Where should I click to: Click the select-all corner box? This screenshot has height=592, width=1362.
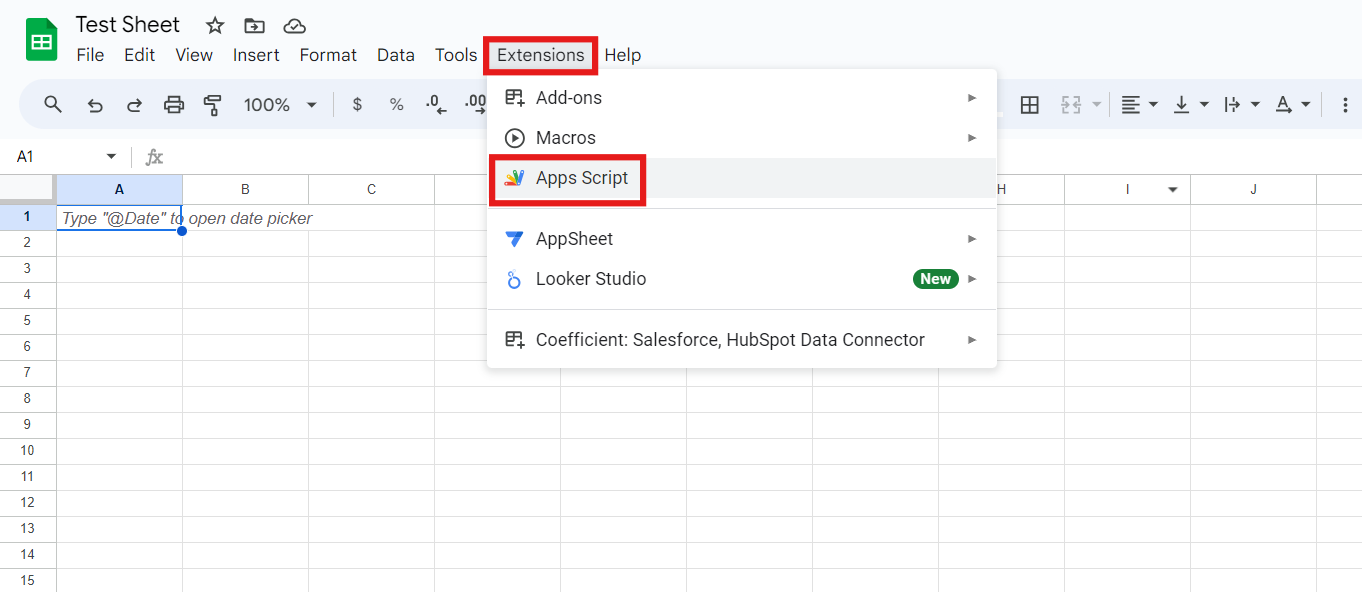[x=27, y=189]
